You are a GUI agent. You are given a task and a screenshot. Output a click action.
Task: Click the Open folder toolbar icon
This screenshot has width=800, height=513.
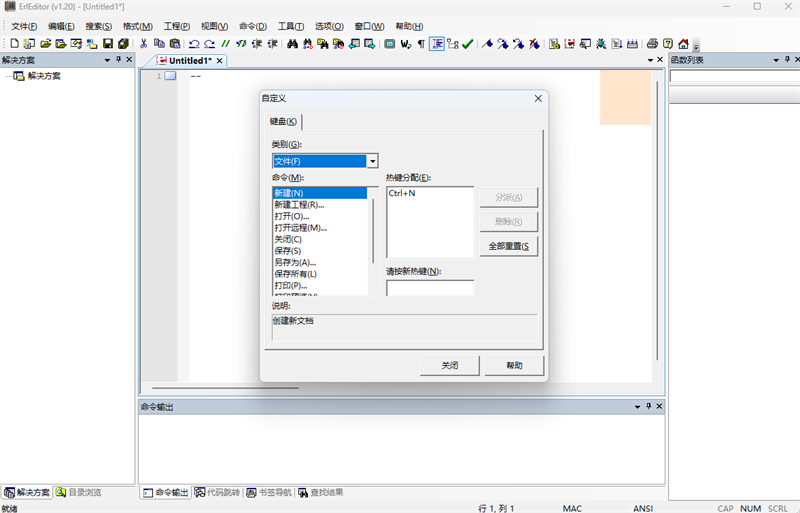pos(46,44)
